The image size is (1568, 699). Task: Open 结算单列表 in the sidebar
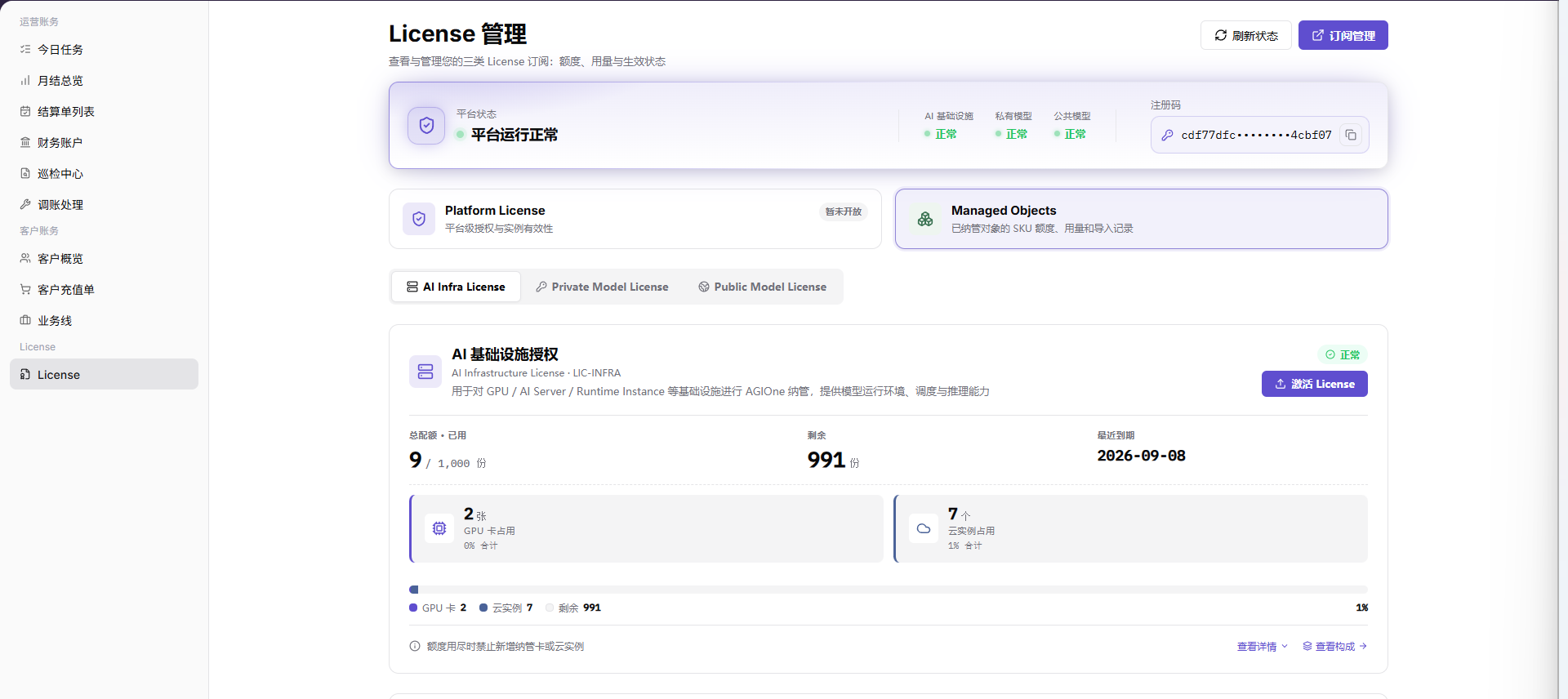pos(104,112)
